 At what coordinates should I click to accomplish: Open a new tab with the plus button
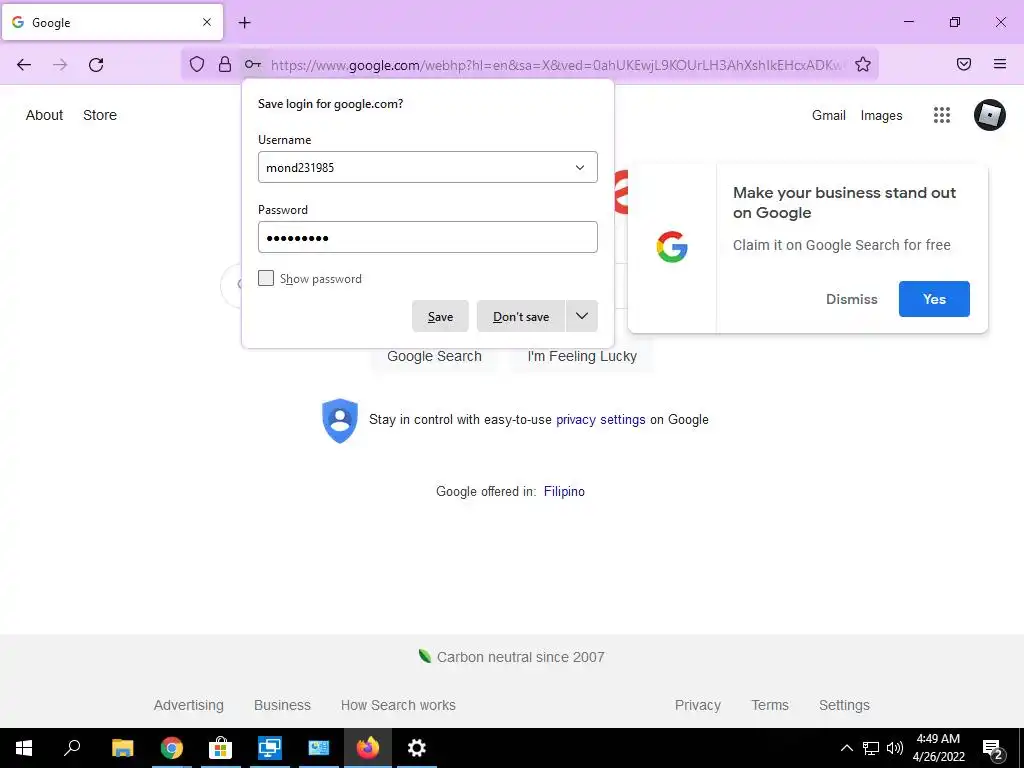coord(244,22)
